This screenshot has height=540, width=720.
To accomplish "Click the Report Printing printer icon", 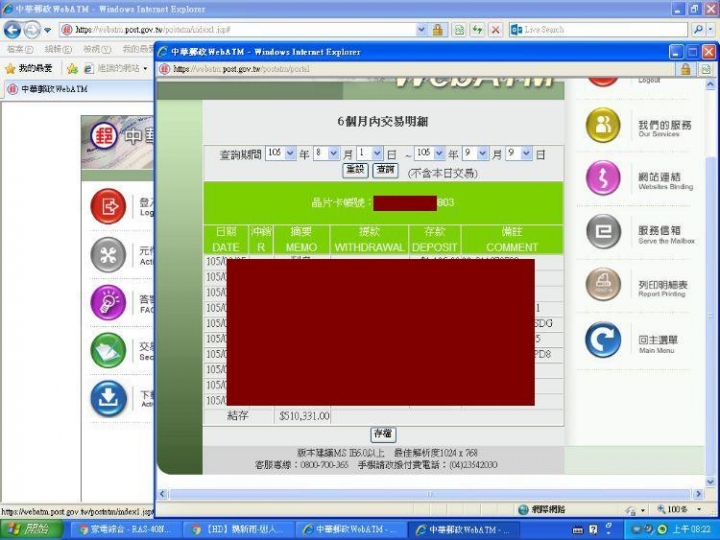I will tap(603, 285).
